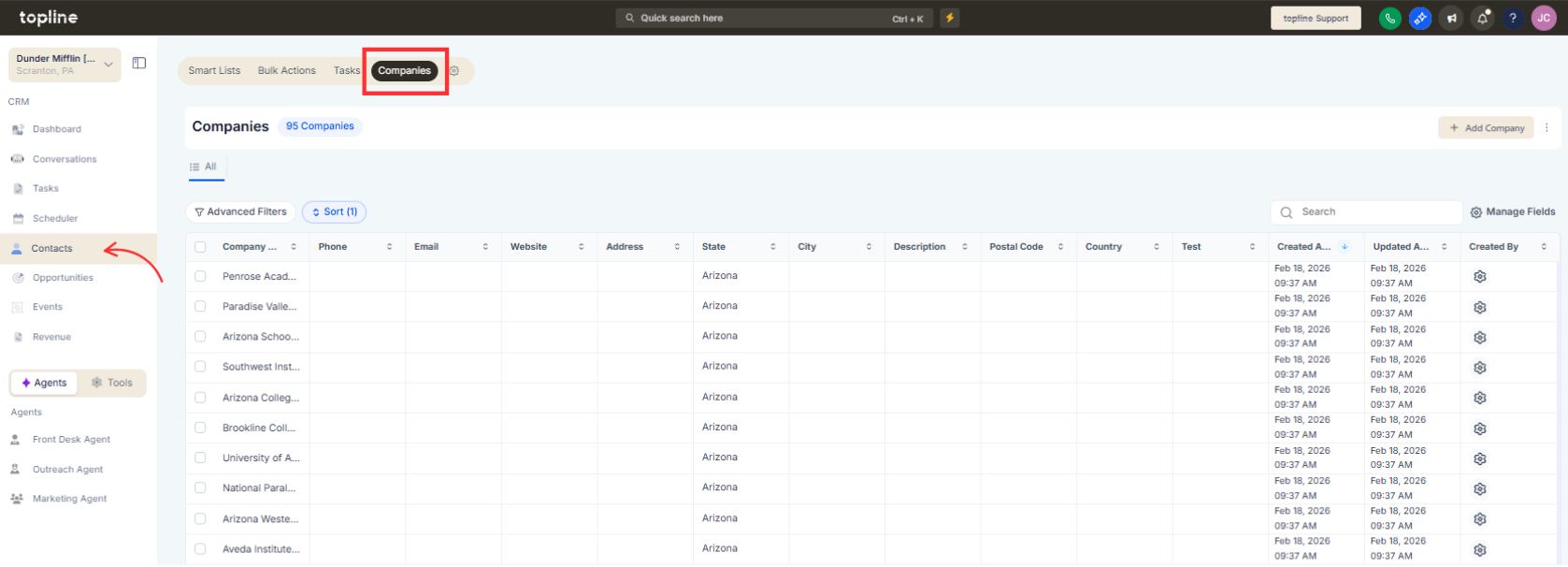Go to Conversations in the sidebar
Screen dimensions: 1568x567
click(x=65, y=159)
